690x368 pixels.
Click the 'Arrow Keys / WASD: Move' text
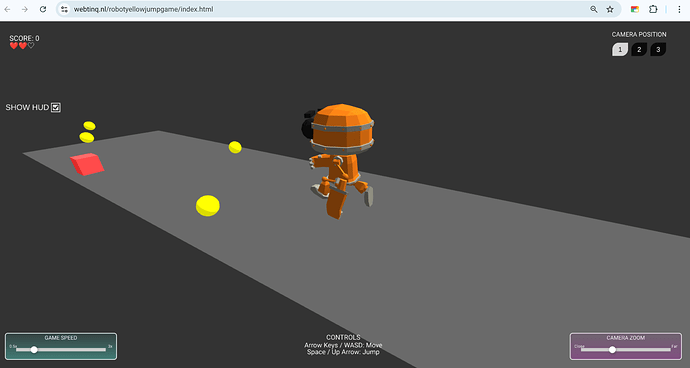[x=343, y=345]
